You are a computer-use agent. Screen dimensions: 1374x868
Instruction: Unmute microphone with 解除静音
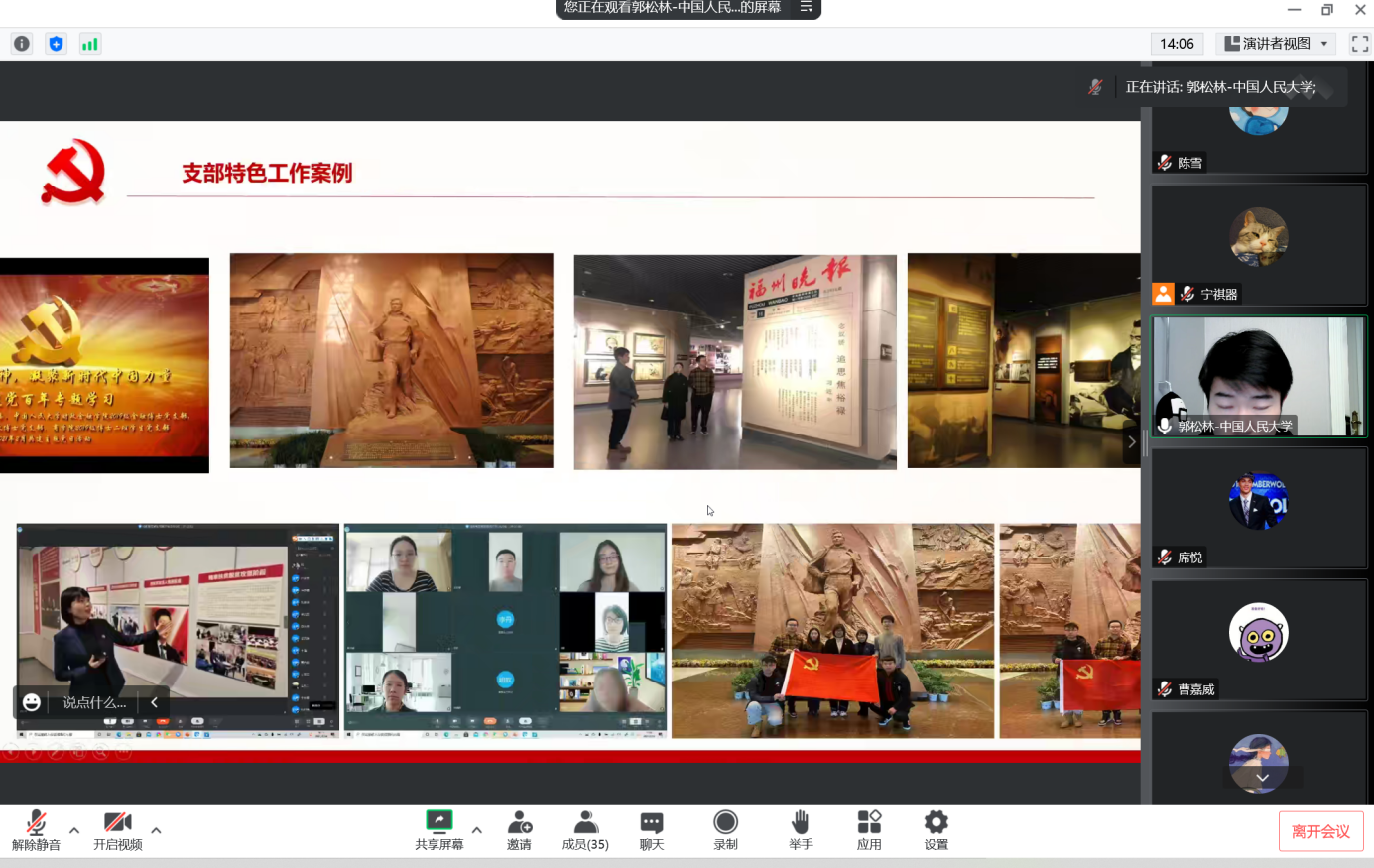pyautogui.click(x=36, y=830)
